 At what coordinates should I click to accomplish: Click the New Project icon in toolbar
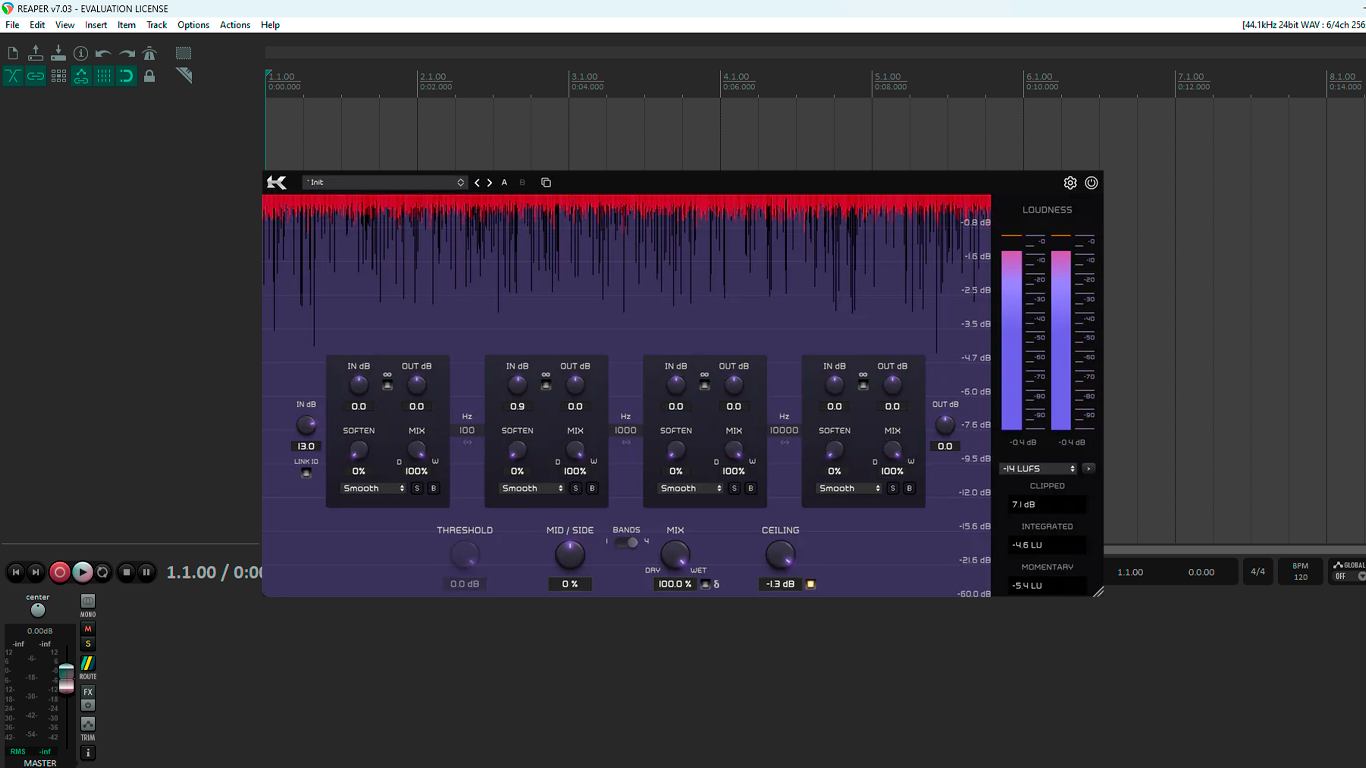[13, 53]
